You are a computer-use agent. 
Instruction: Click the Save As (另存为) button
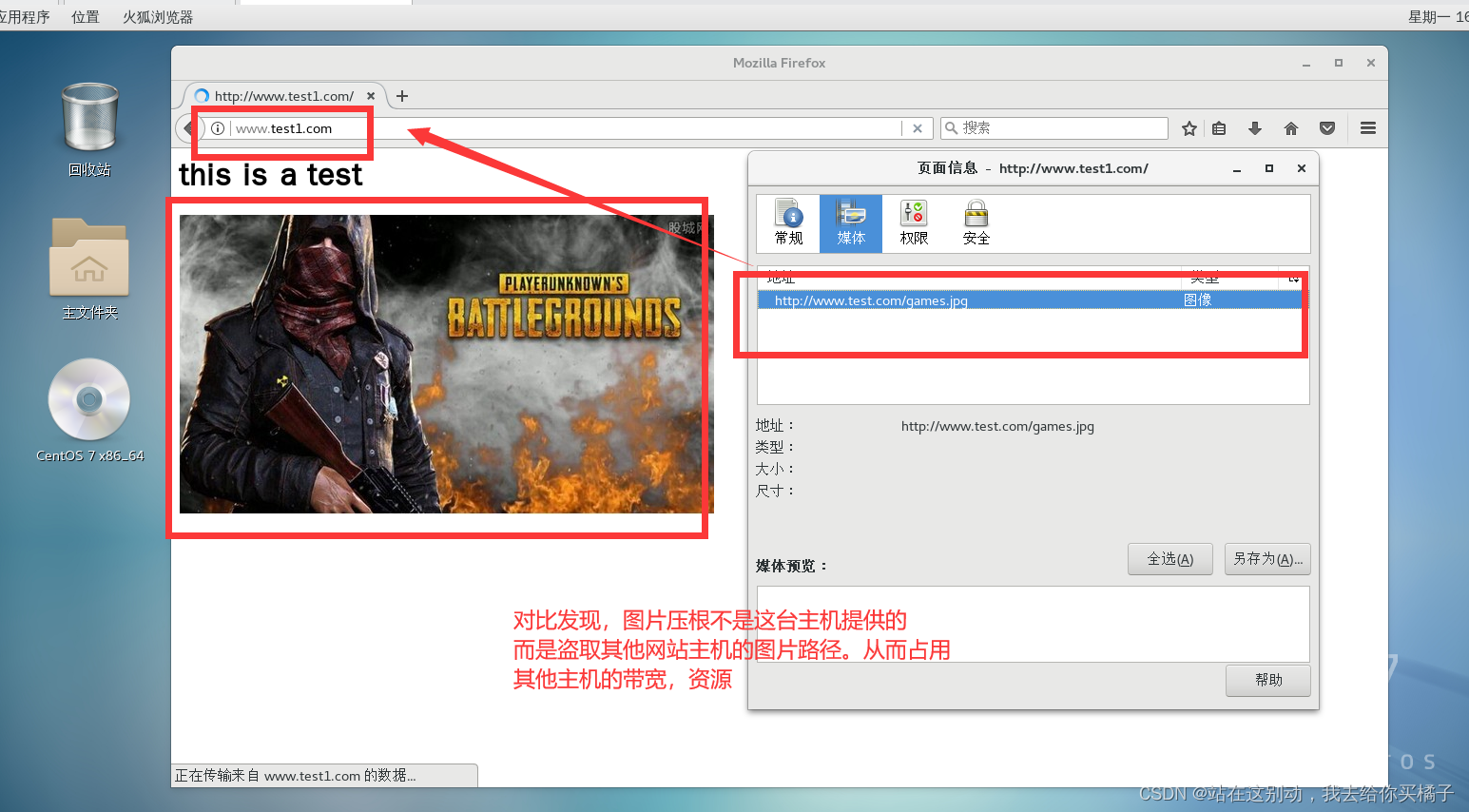point(1268,559)
